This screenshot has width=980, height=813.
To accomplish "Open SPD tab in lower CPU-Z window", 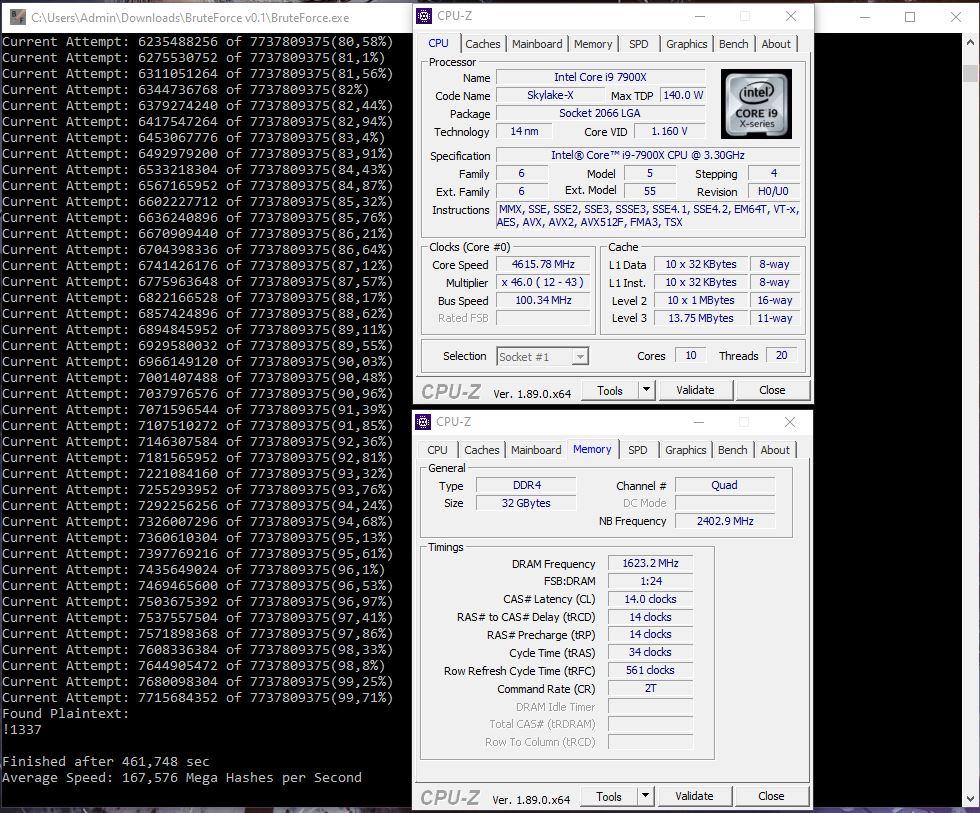I will point(638,450).
